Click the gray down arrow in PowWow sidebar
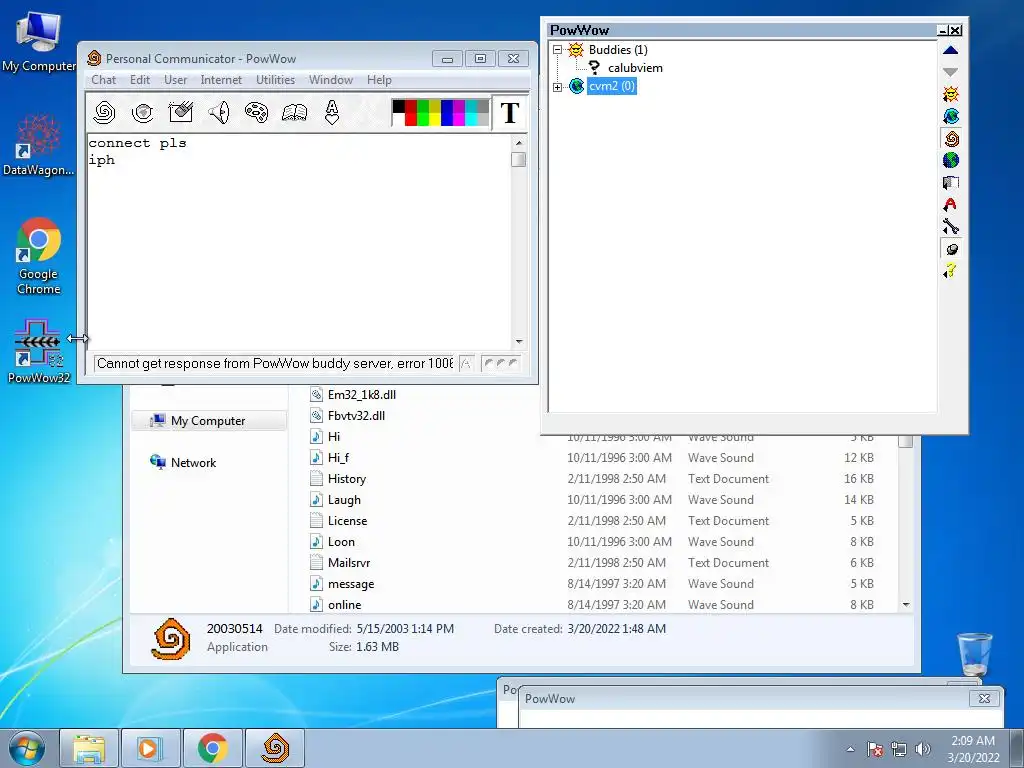1024x768 pixels. click(950, 72)
